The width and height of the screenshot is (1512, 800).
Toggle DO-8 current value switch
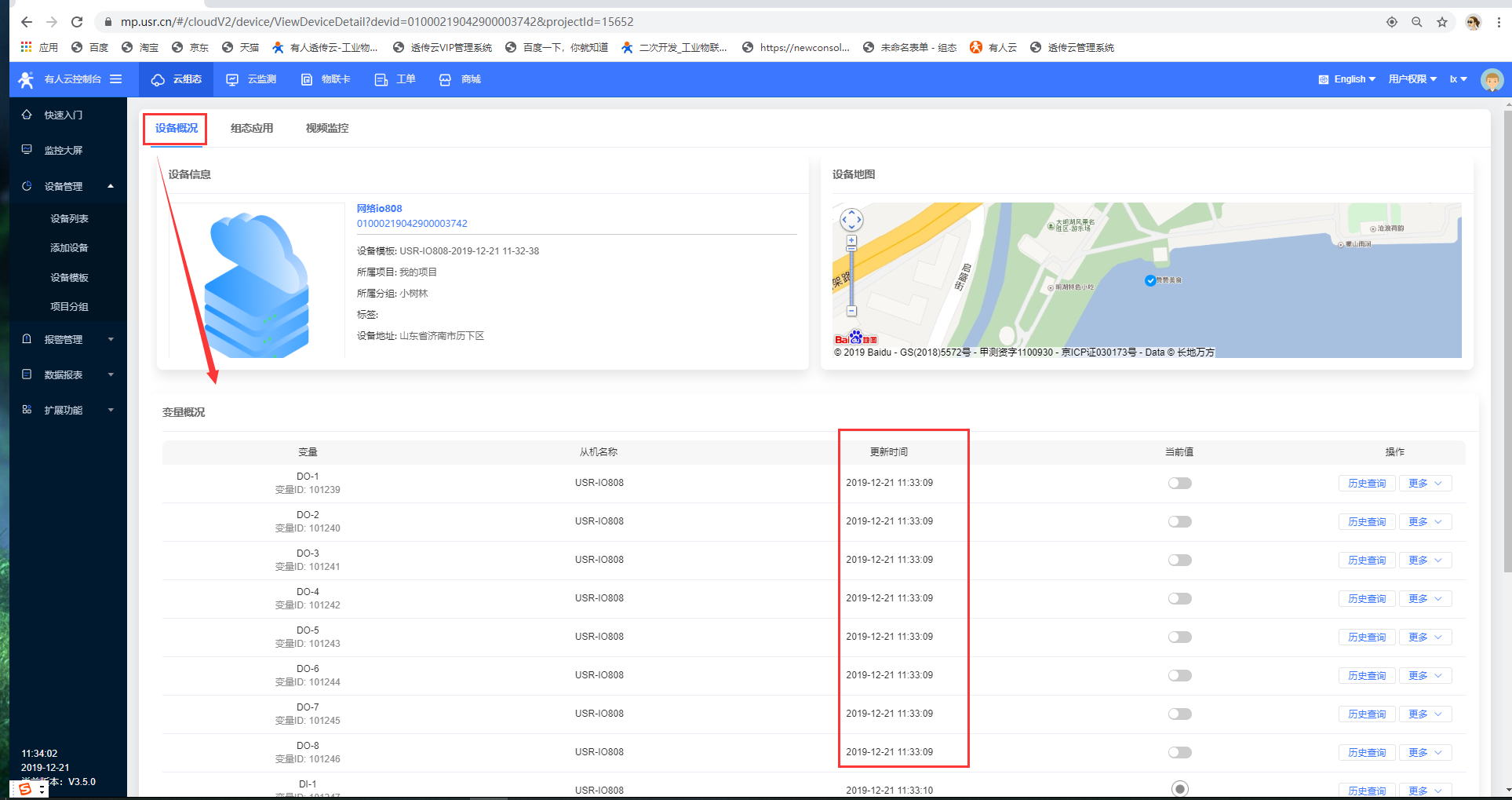pos(1179,752)
